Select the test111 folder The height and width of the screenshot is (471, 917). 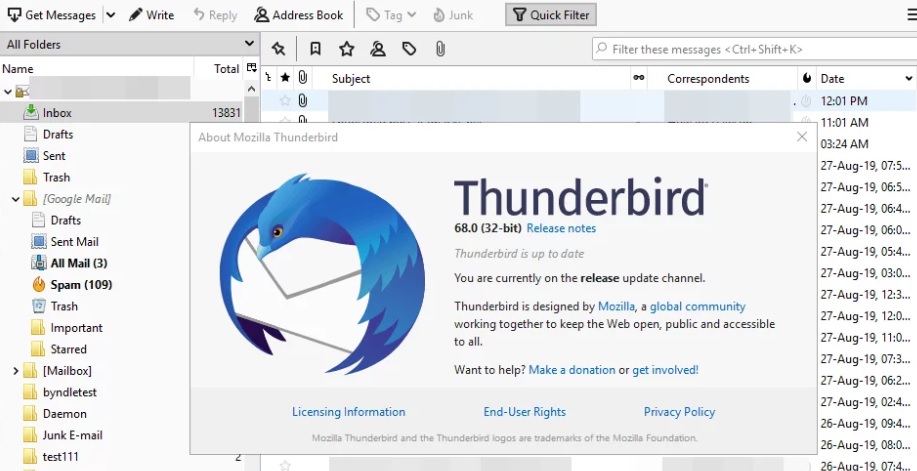[60, 456]
